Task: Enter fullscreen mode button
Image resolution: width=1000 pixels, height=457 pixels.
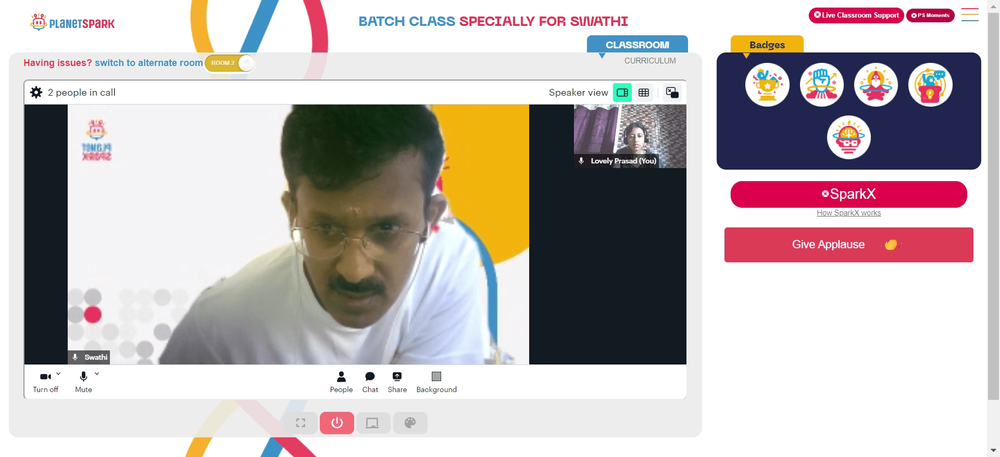Action: (301, 423)
